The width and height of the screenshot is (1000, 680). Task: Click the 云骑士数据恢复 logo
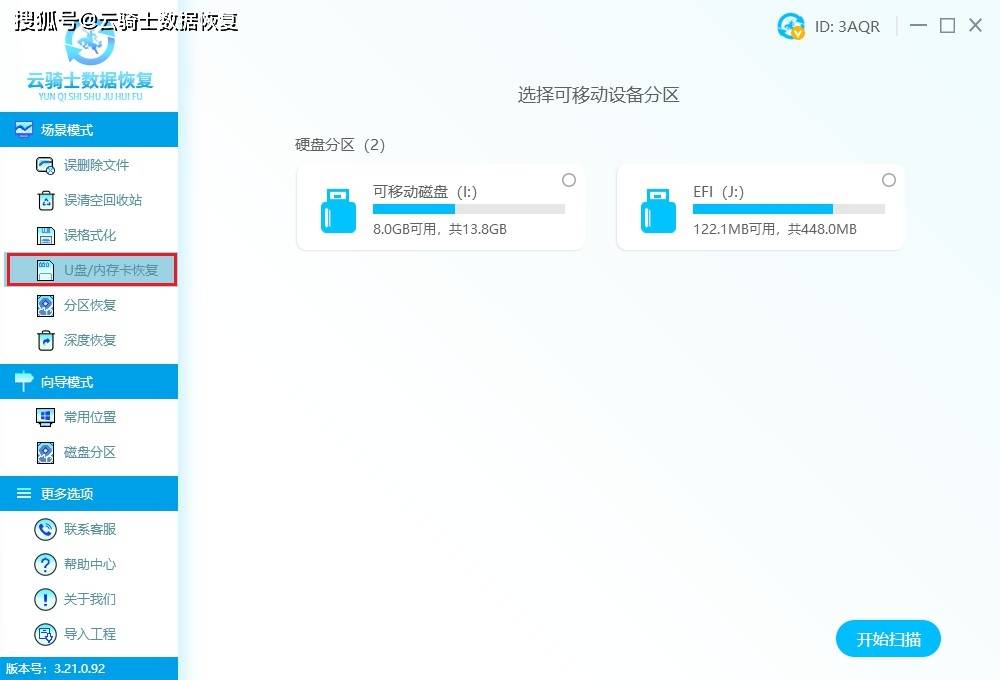90,64
